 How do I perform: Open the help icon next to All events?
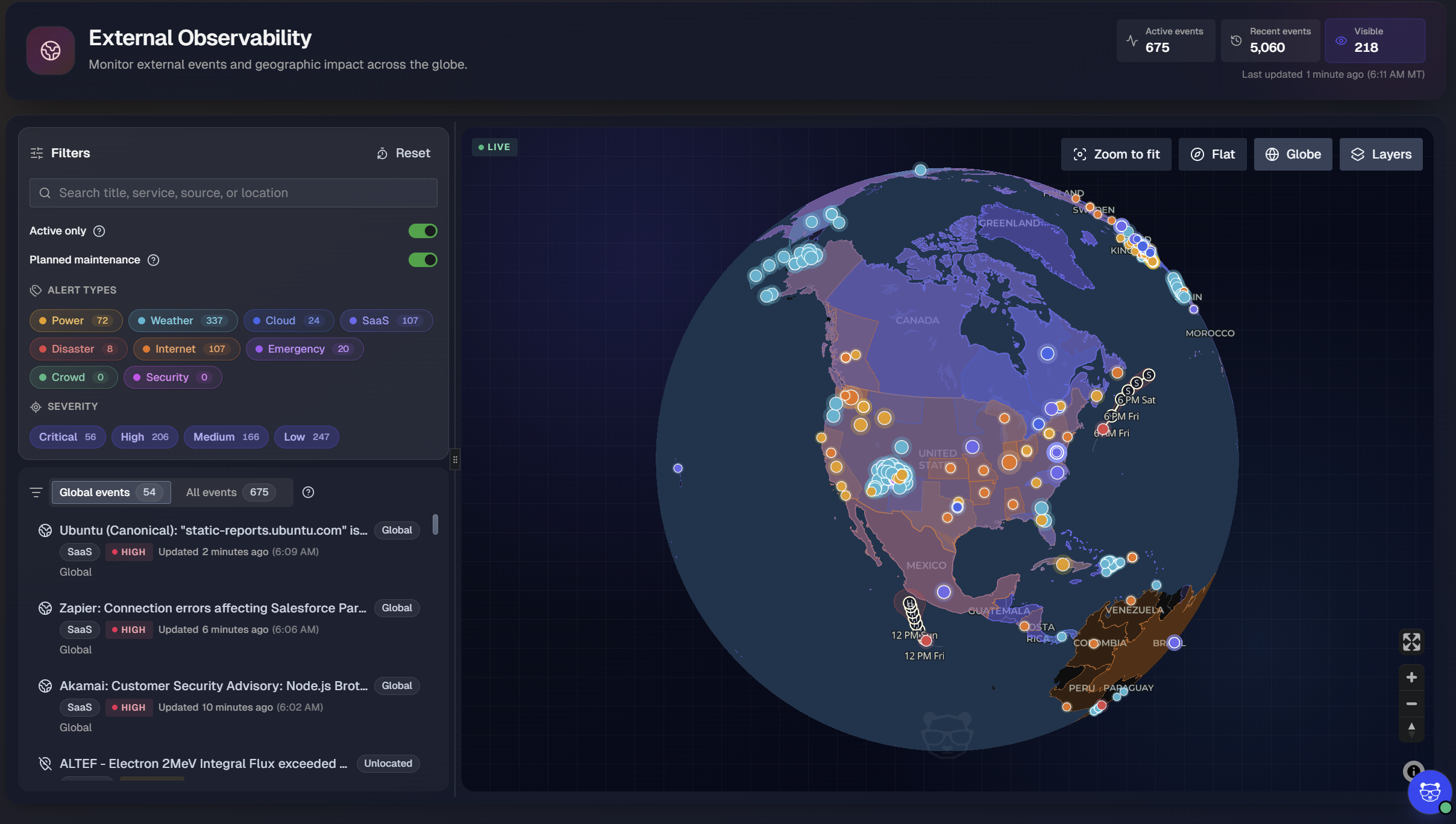point(308,492)
